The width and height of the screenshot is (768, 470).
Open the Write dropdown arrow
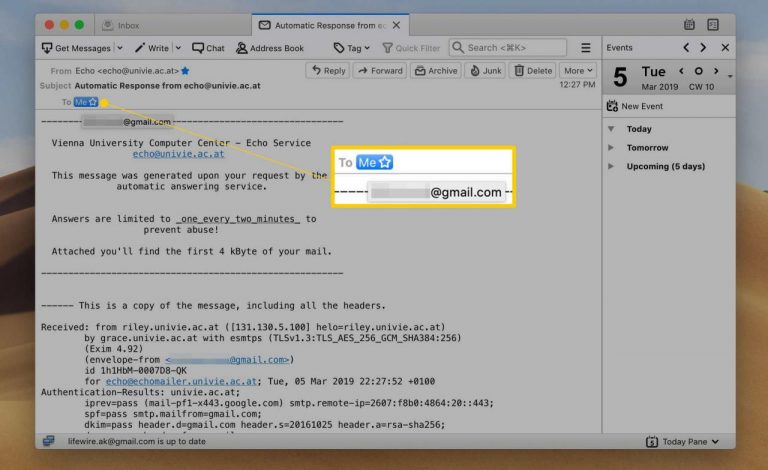178,48
